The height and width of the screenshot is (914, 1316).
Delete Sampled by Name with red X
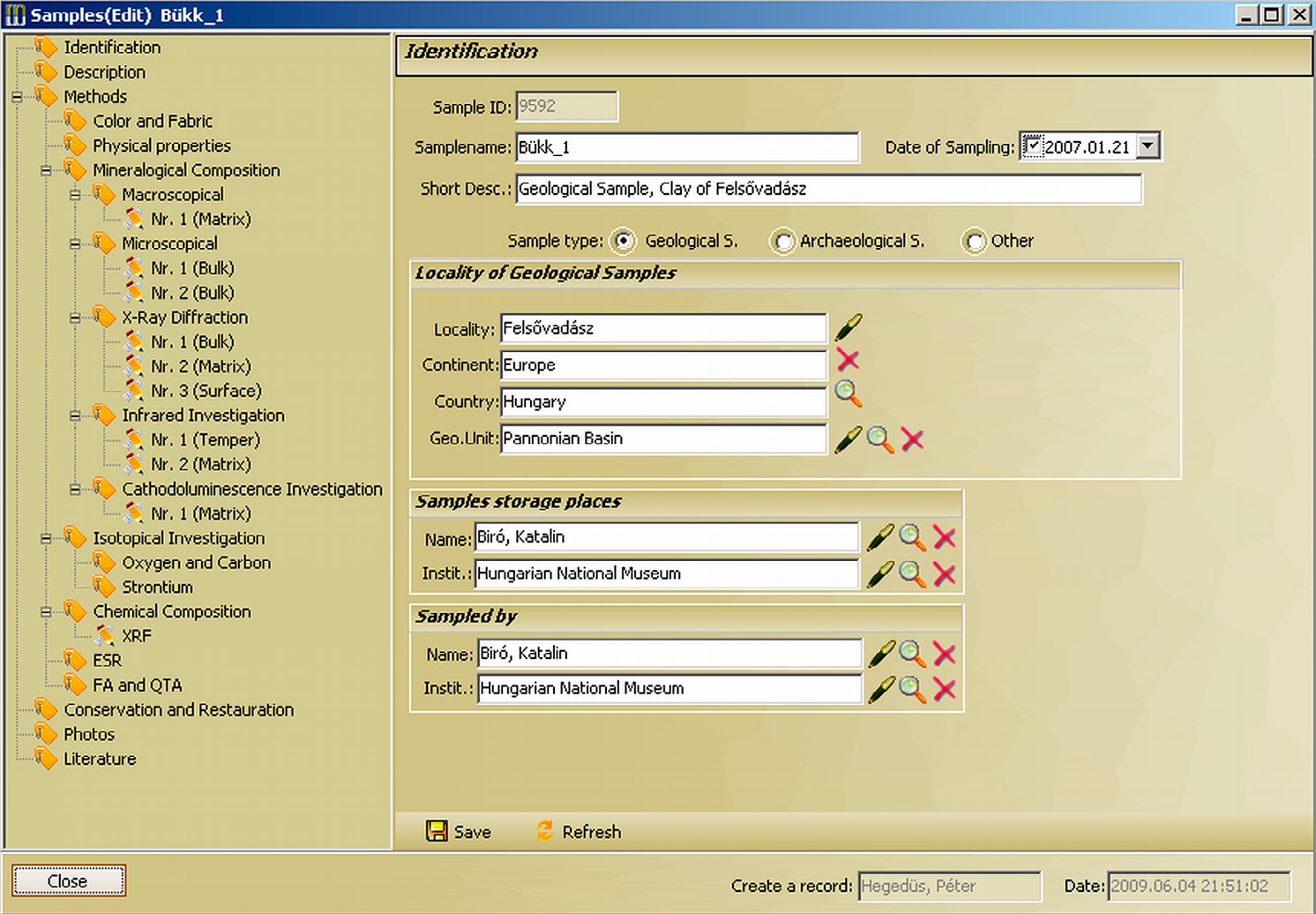(945, 654)
